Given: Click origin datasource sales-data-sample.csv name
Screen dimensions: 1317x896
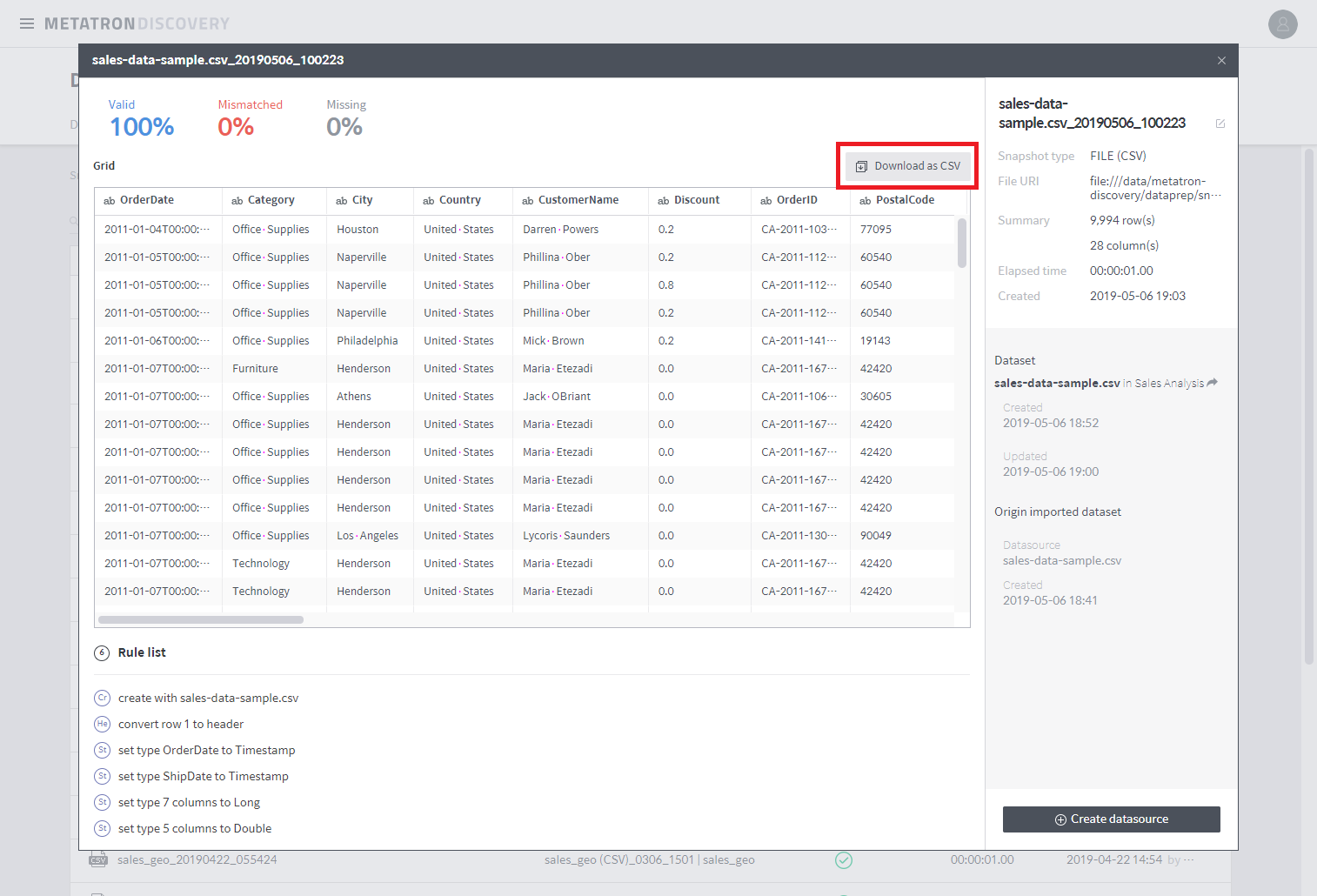Looking at the screenshot, I should 1062,561.
